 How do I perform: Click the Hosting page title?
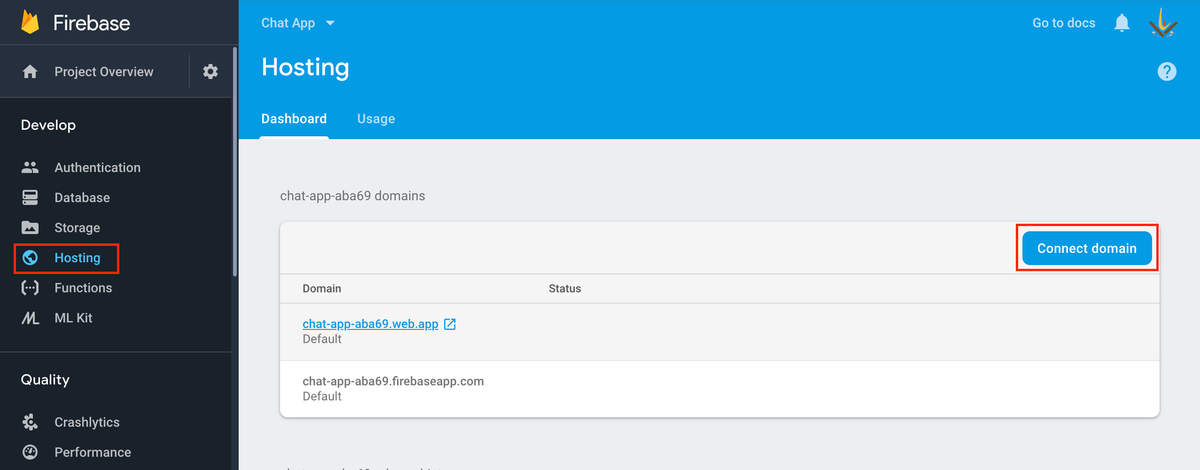(305, 67)
